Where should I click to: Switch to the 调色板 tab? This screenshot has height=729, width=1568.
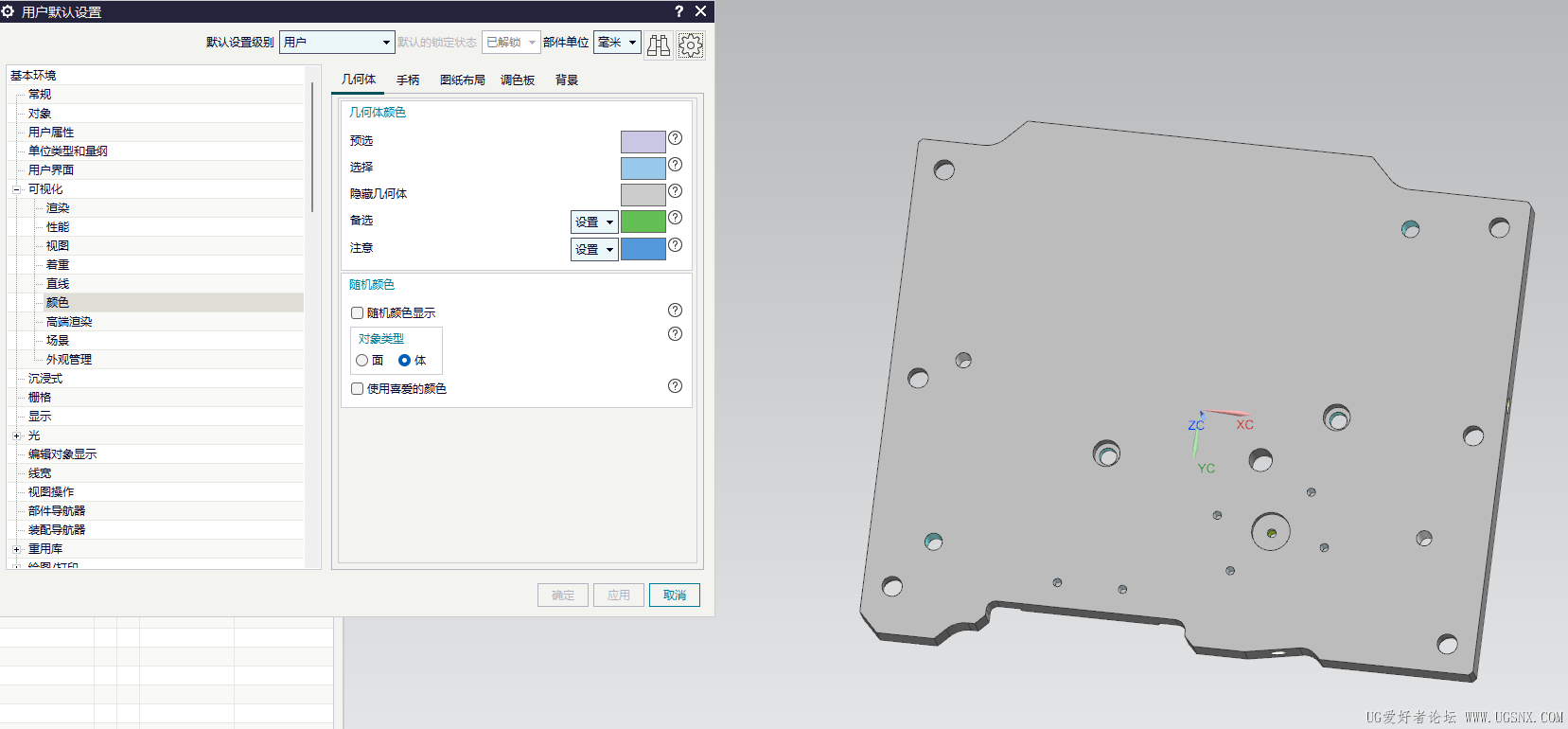click(x=518, y=80)
